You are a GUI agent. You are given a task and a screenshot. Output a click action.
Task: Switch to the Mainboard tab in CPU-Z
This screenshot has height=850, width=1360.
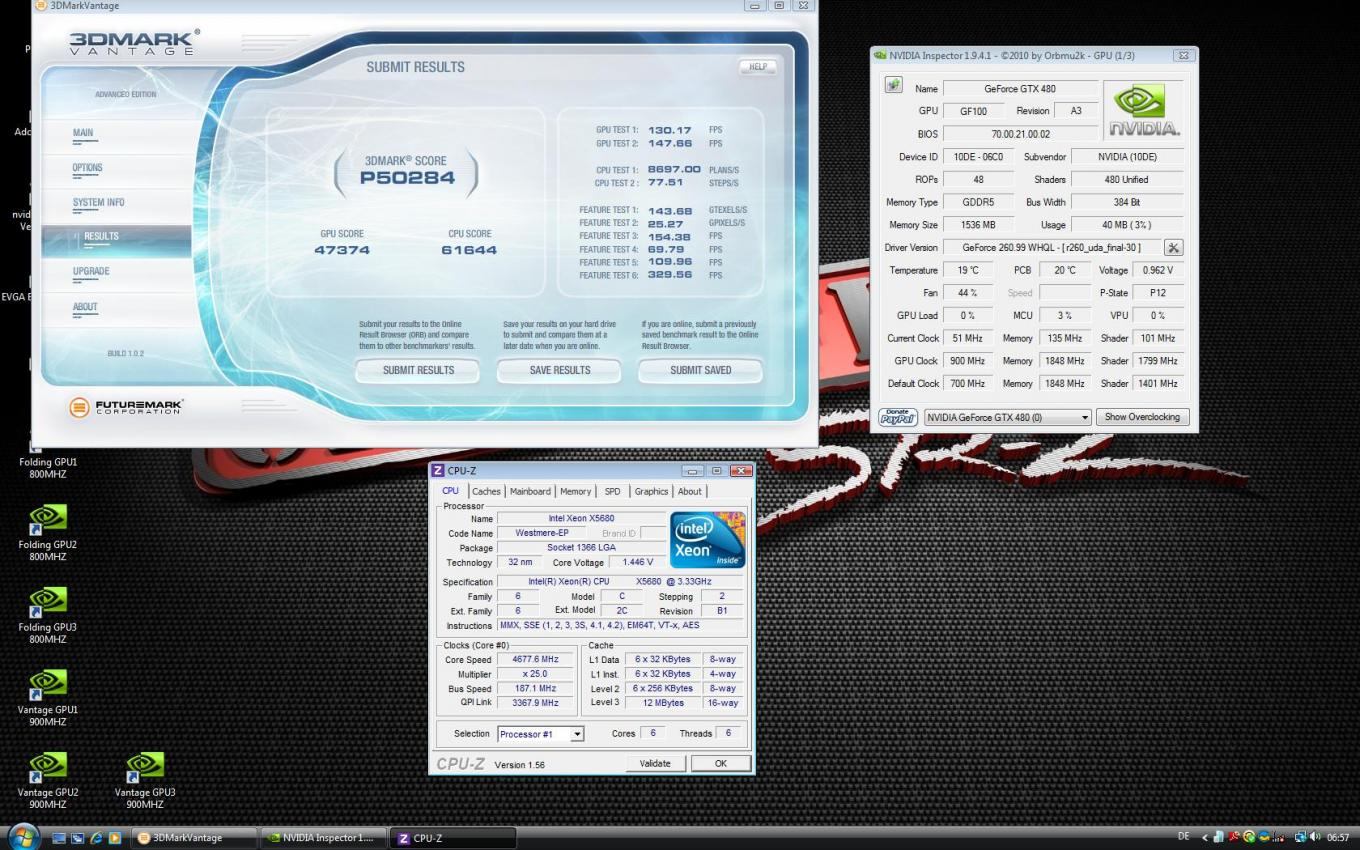(x=530, y=491)
